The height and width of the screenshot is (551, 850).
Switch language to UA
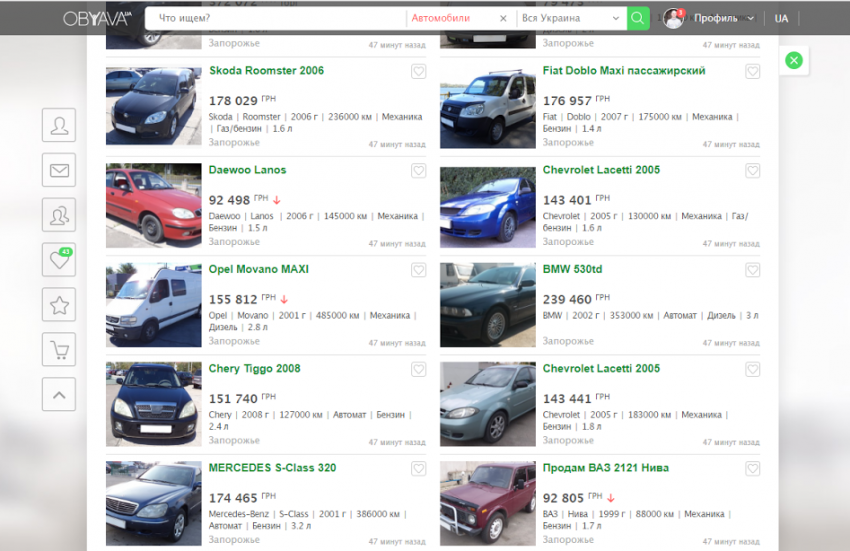pyautogui.click(x=781, y=18)
